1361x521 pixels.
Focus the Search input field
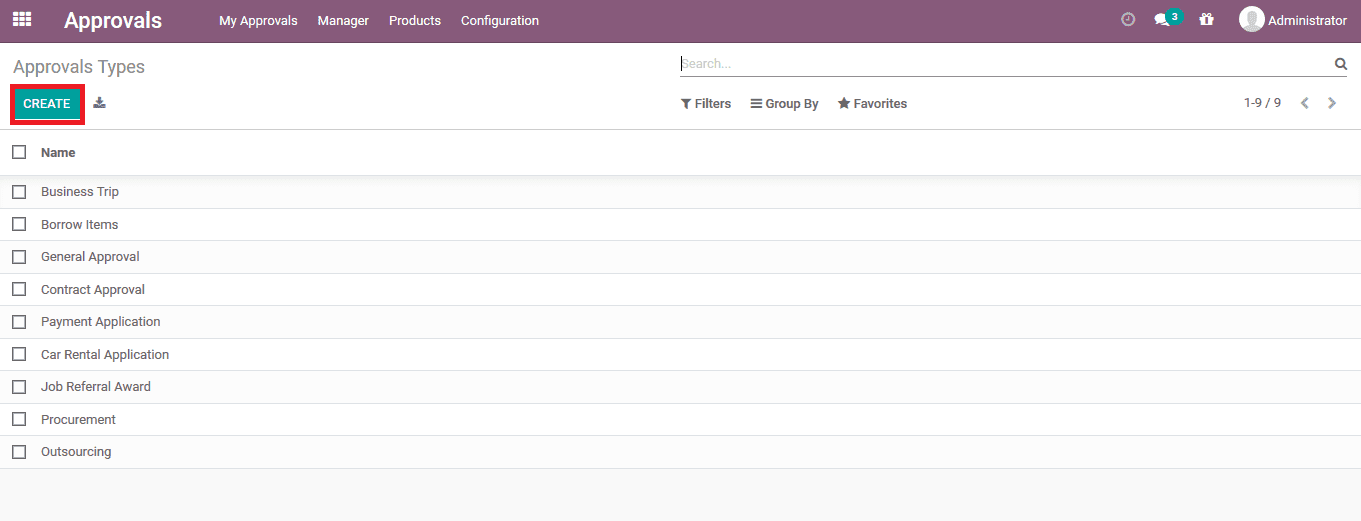(x=1004, y=64)
